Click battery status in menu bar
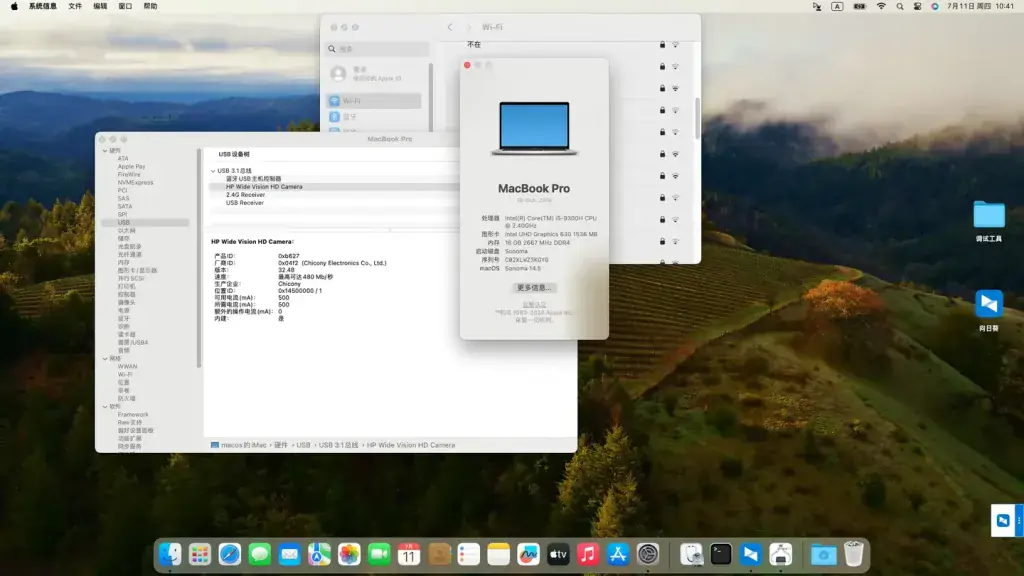The height and width of the screenshot is (576, 1024). tap(859, 6)
